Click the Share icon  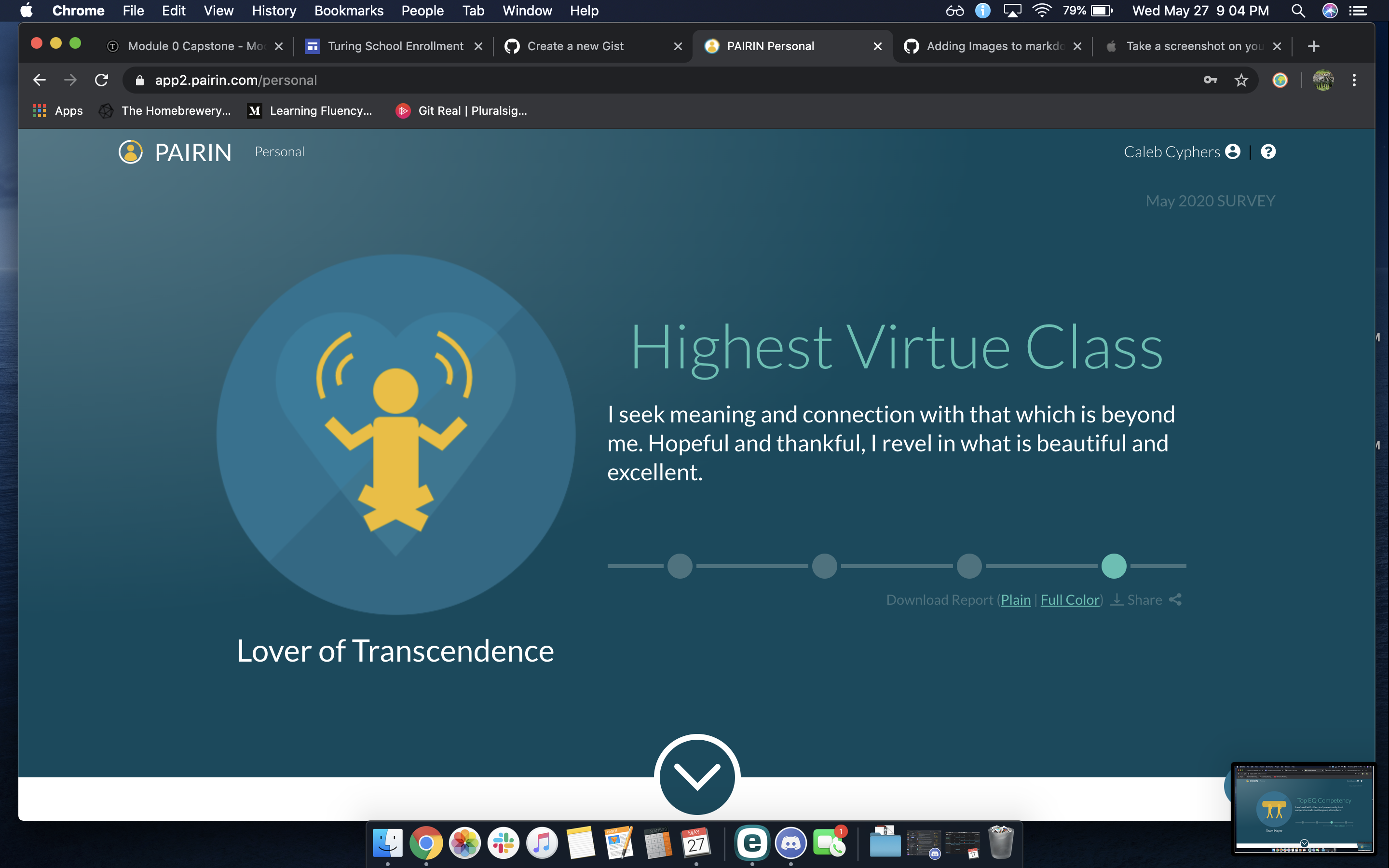(1175, 600)
